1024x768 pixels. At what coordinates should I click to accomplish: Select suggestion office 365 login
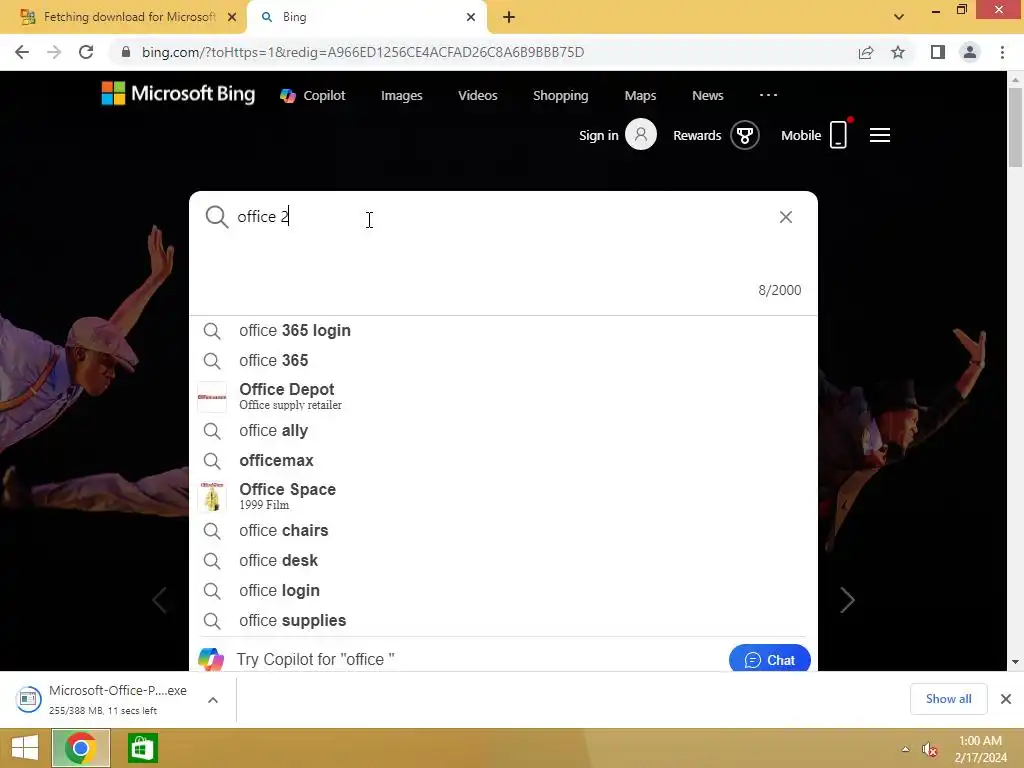503,330
